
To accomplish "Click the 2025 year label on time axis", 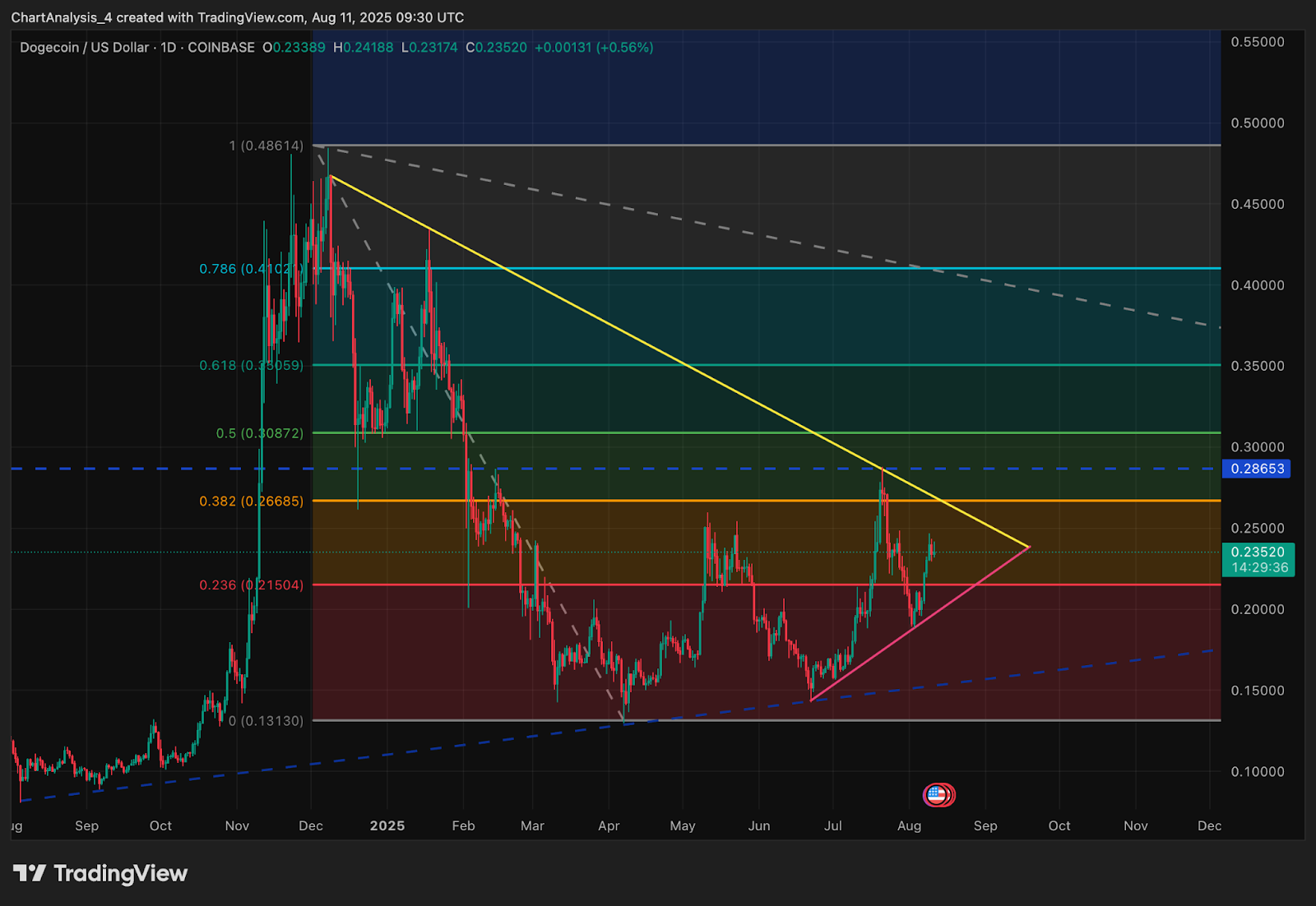I will coord(387,825).
